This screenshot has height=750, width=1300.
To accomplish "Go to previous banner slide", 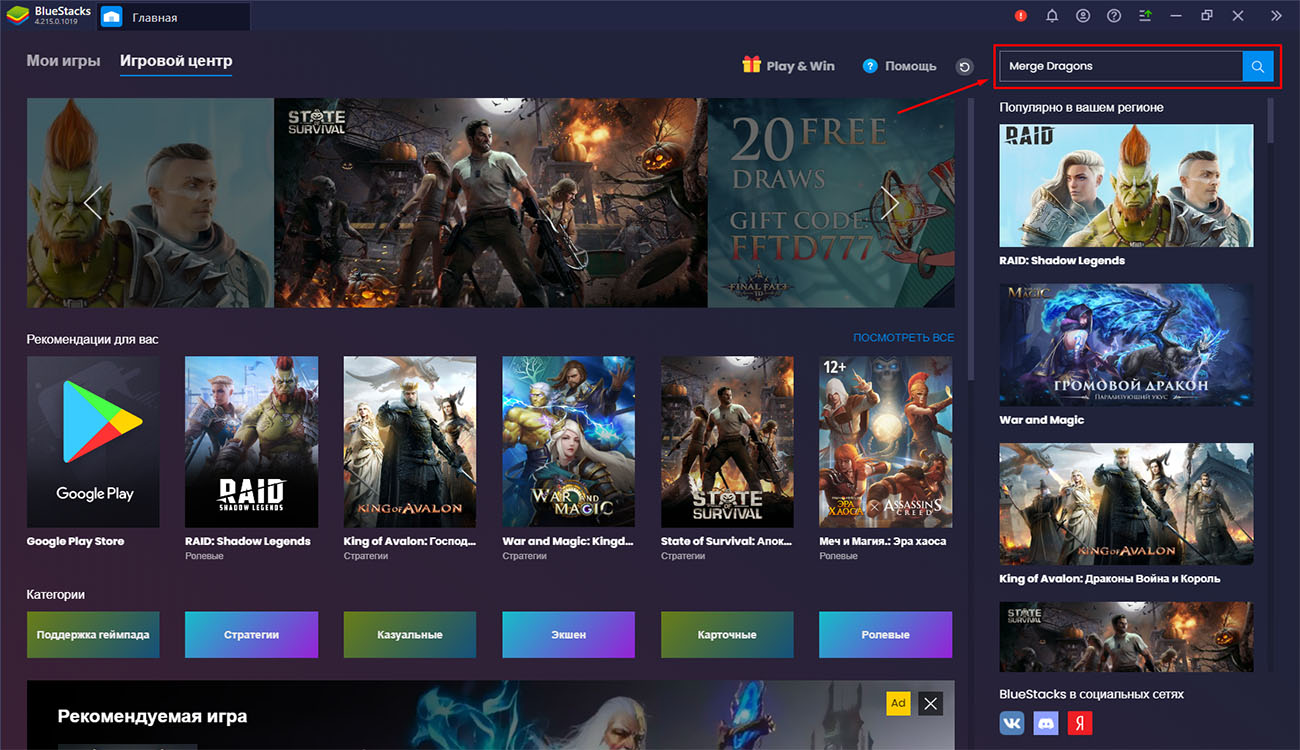I will click(93, 203).
